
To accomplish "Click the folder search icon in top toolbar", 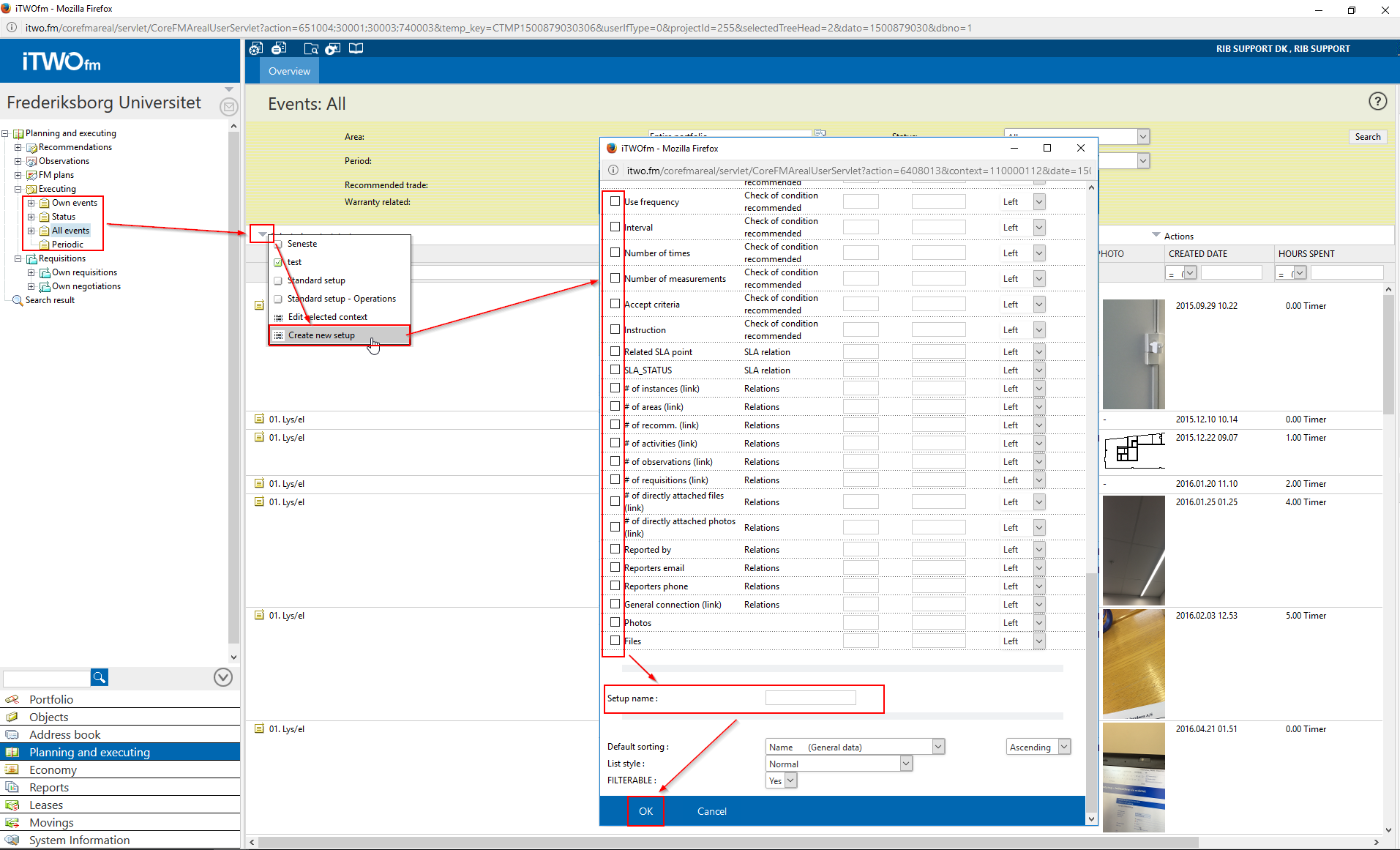I will (x=311, y=48).
